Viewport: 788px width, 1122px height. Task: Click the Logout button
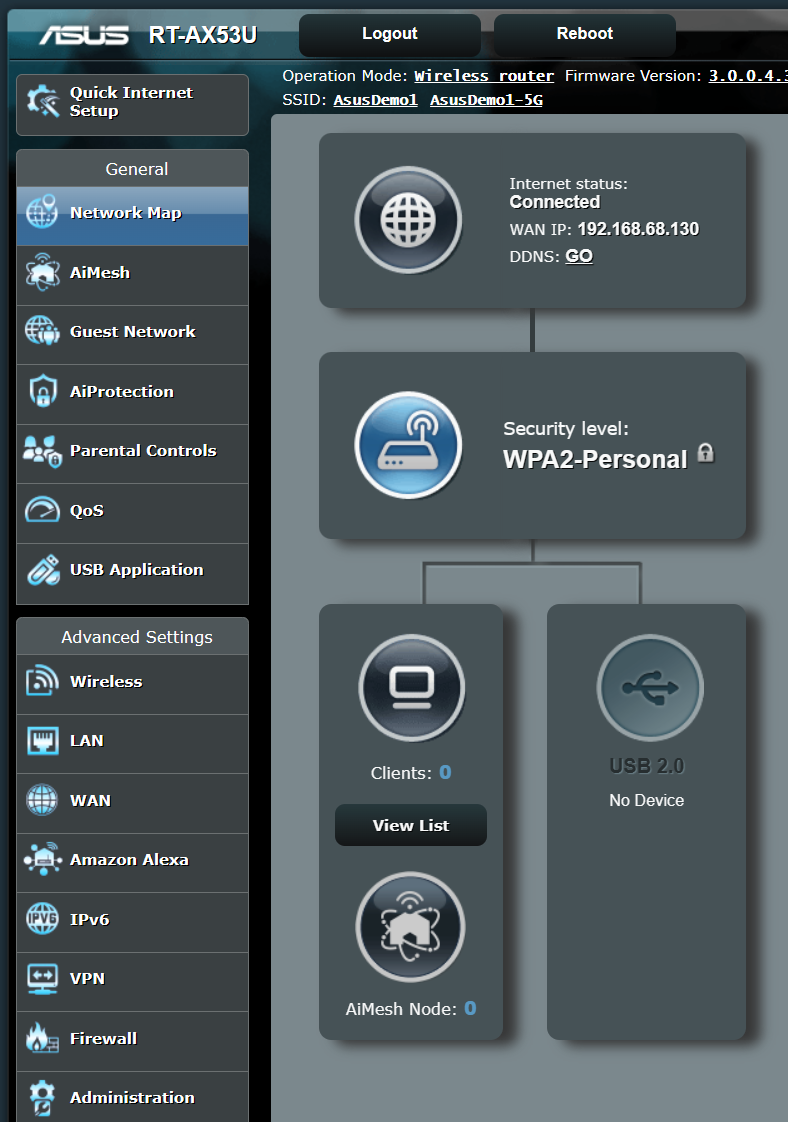click(x=389, y=34)
